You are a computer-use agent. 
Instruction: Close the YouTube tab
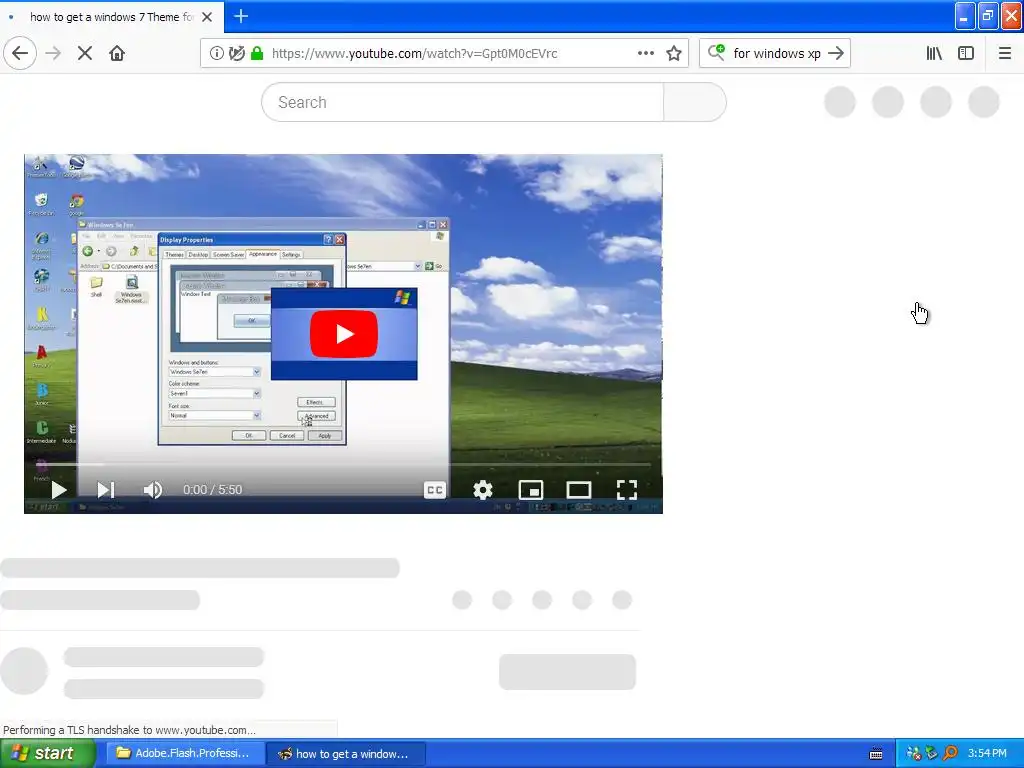point(207,17)
